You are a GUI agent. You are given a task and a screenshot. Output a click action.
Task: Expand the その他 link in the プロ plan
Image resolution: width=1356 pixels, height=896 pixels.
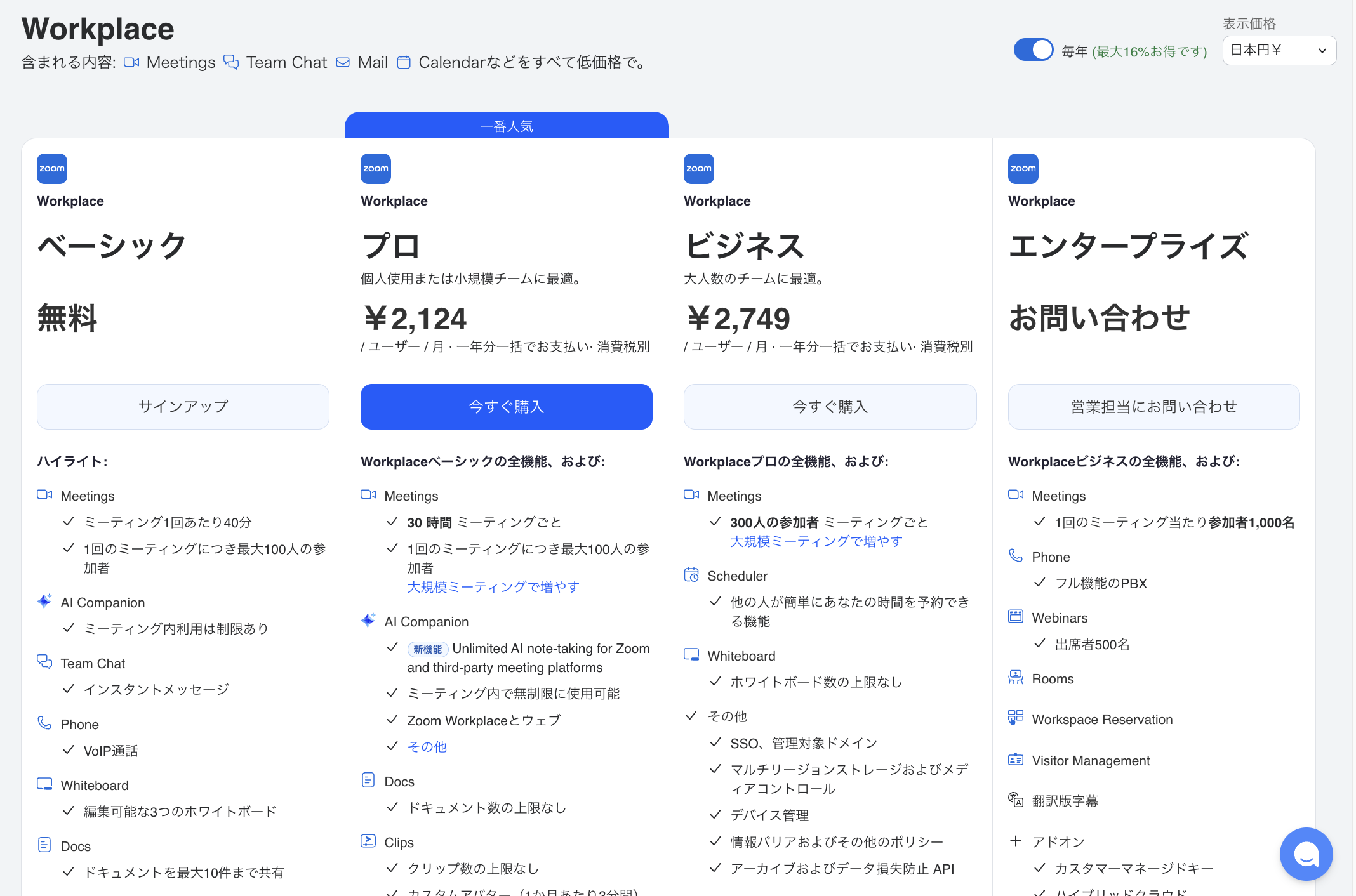(427, 747)
